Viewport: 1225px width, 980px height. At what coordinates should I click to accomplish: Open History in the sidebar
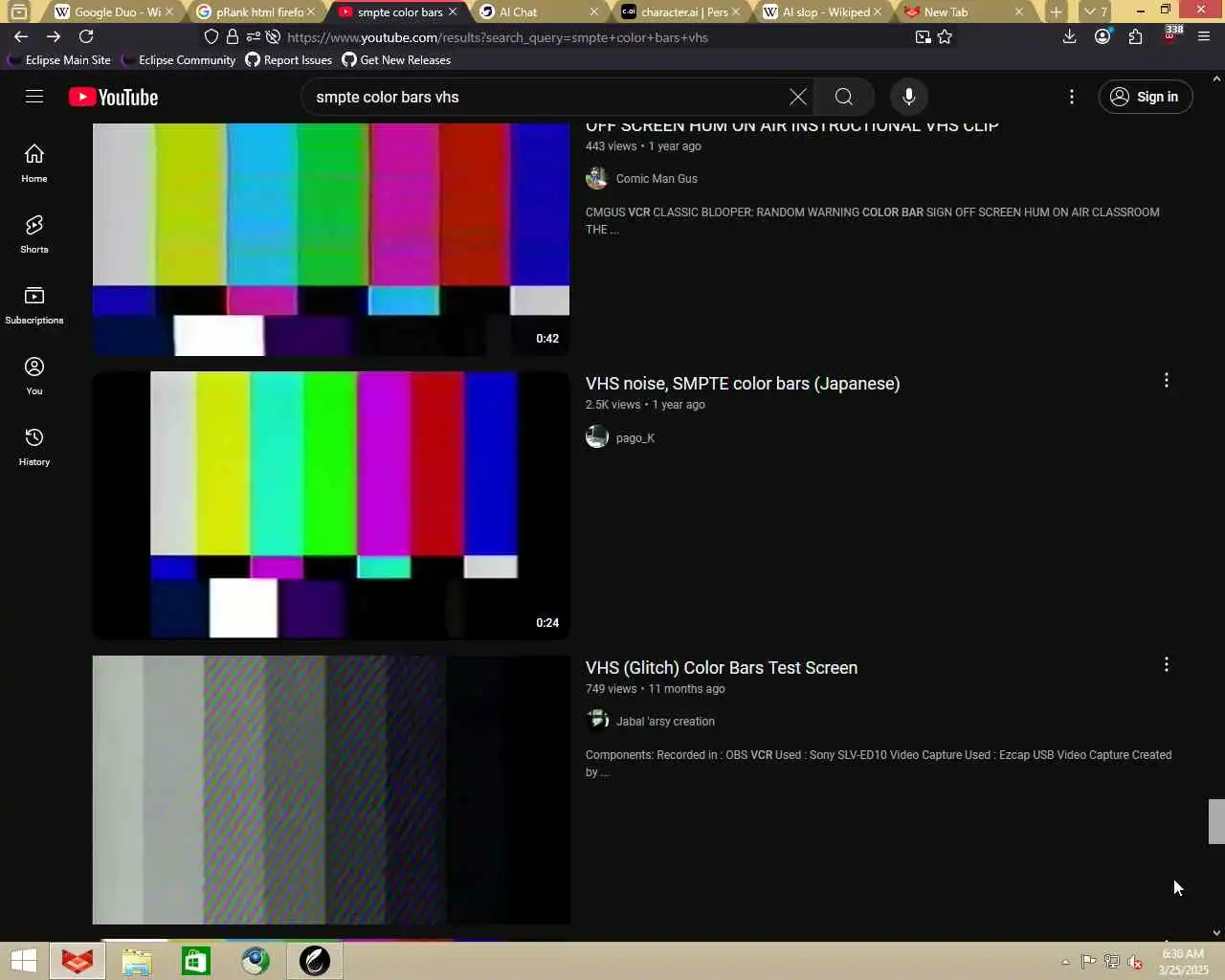coord(34,446)
